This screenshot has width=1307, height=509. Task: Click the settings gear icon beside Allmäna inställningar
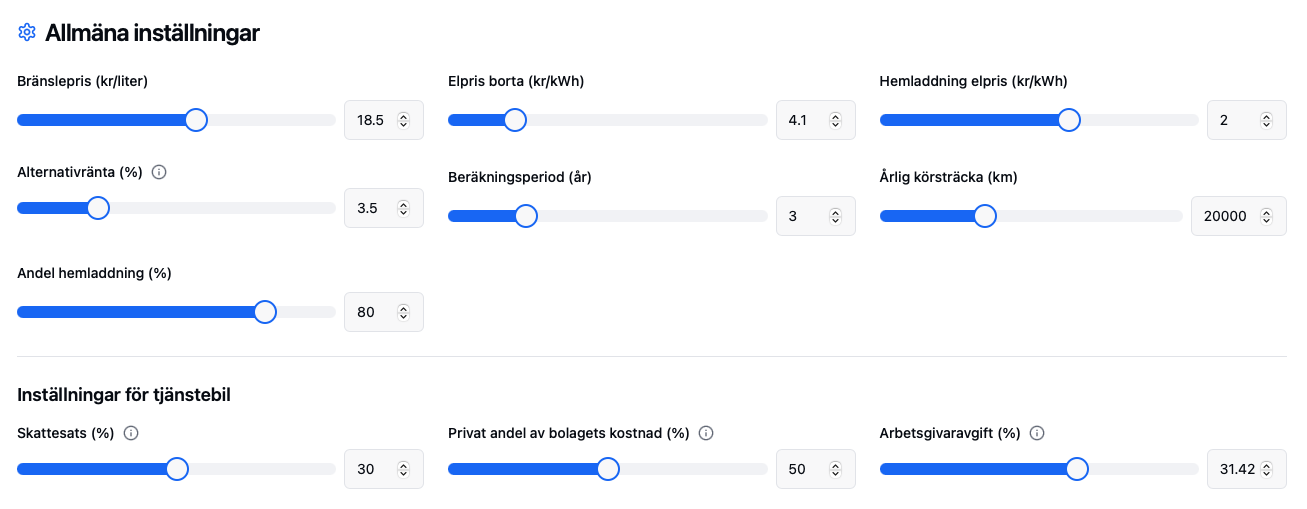tap(27, 33)
